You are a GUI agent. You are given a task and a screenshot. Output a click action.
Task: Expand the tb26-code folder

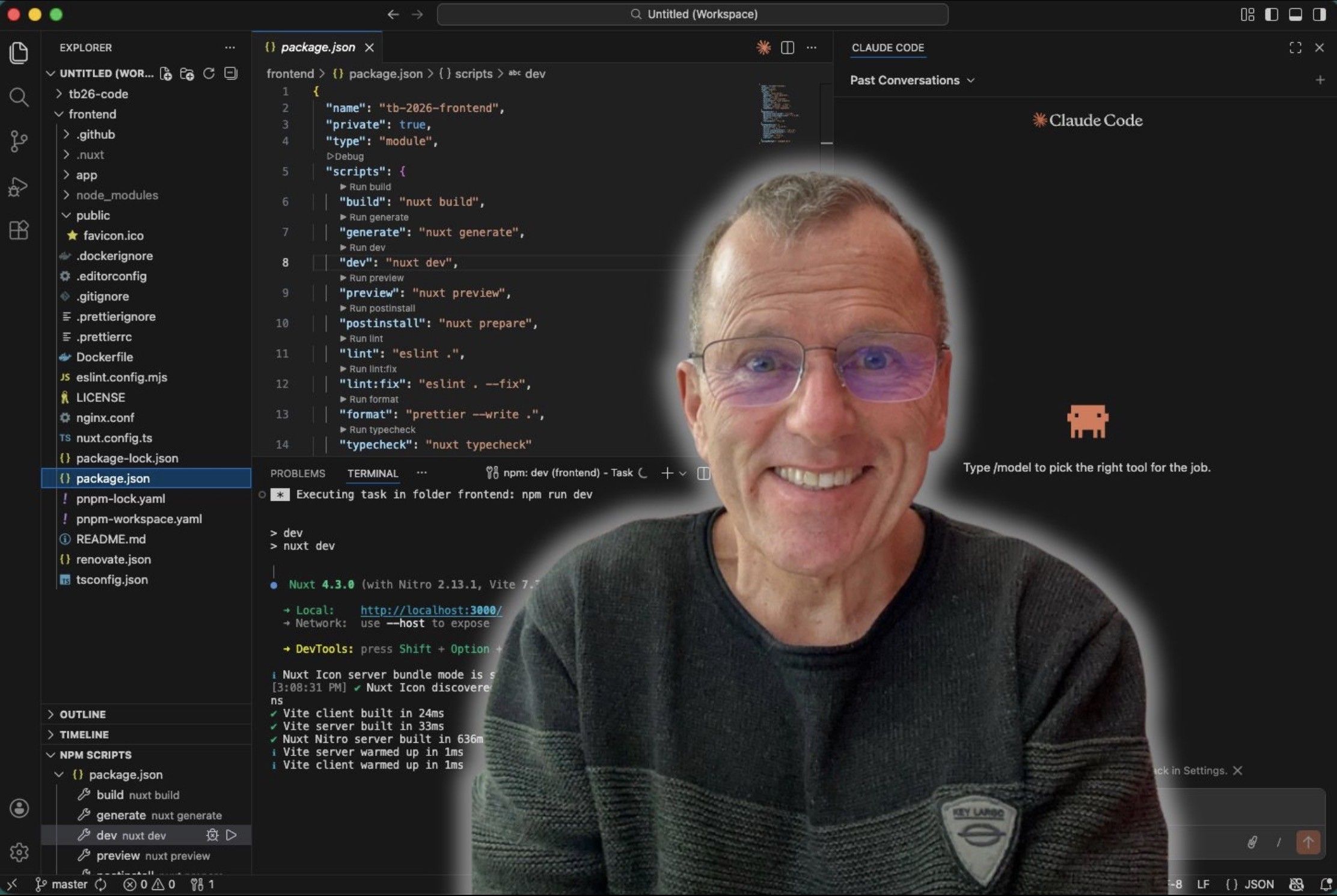click(x=98, y=94)
